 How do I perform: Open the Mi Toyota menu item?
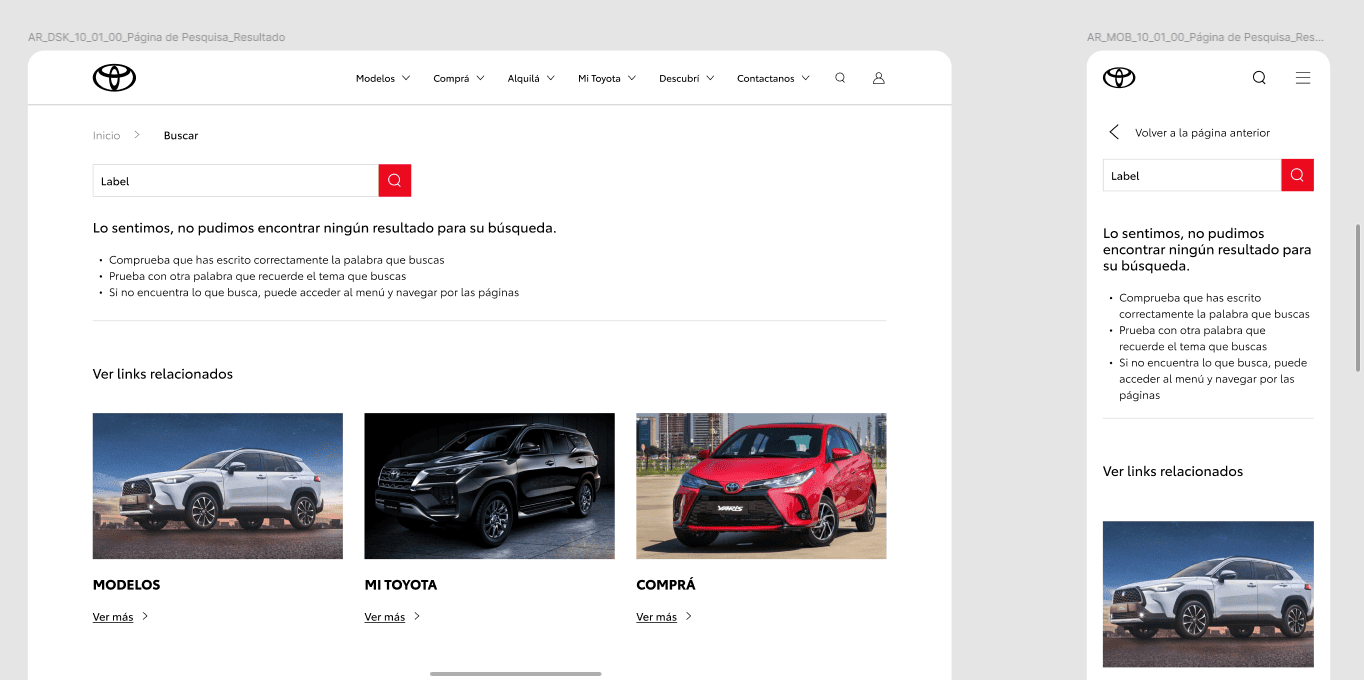tap(607, 79)
